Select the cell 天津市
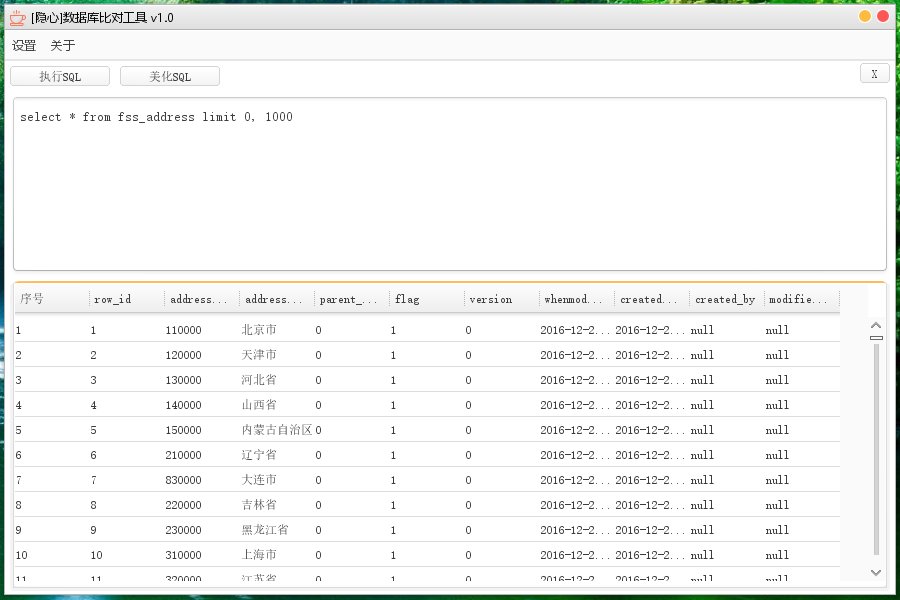The width and height of the screenshot is (900, 600). 259,355
